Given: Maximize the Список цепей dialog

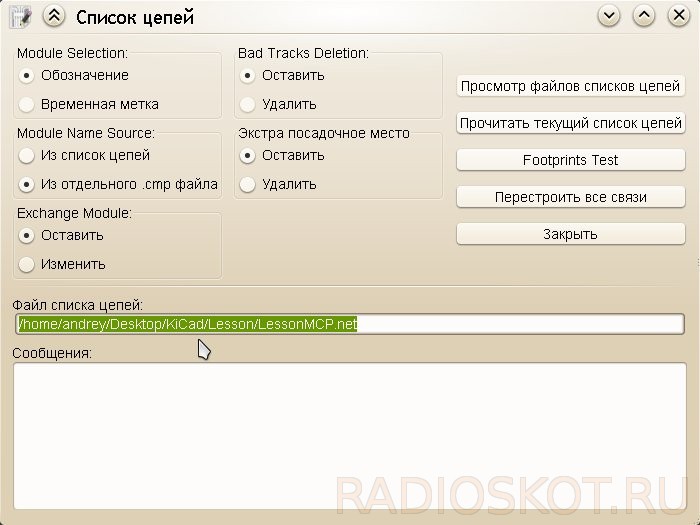Looking at the screenshot, I should pyautogui.click(x=644, y=16).
